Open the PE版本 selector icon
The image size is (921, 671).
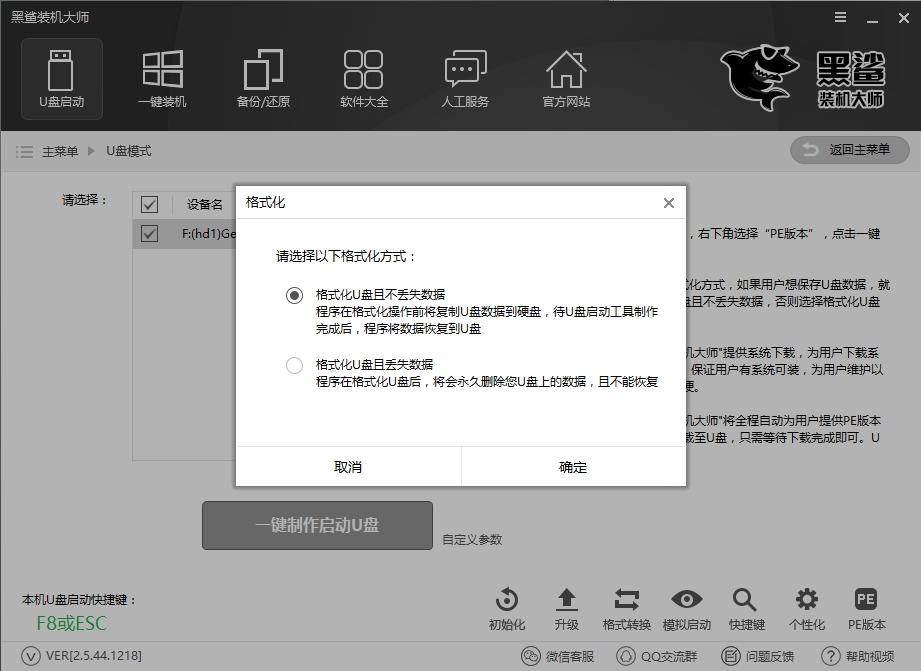point(866,602)
